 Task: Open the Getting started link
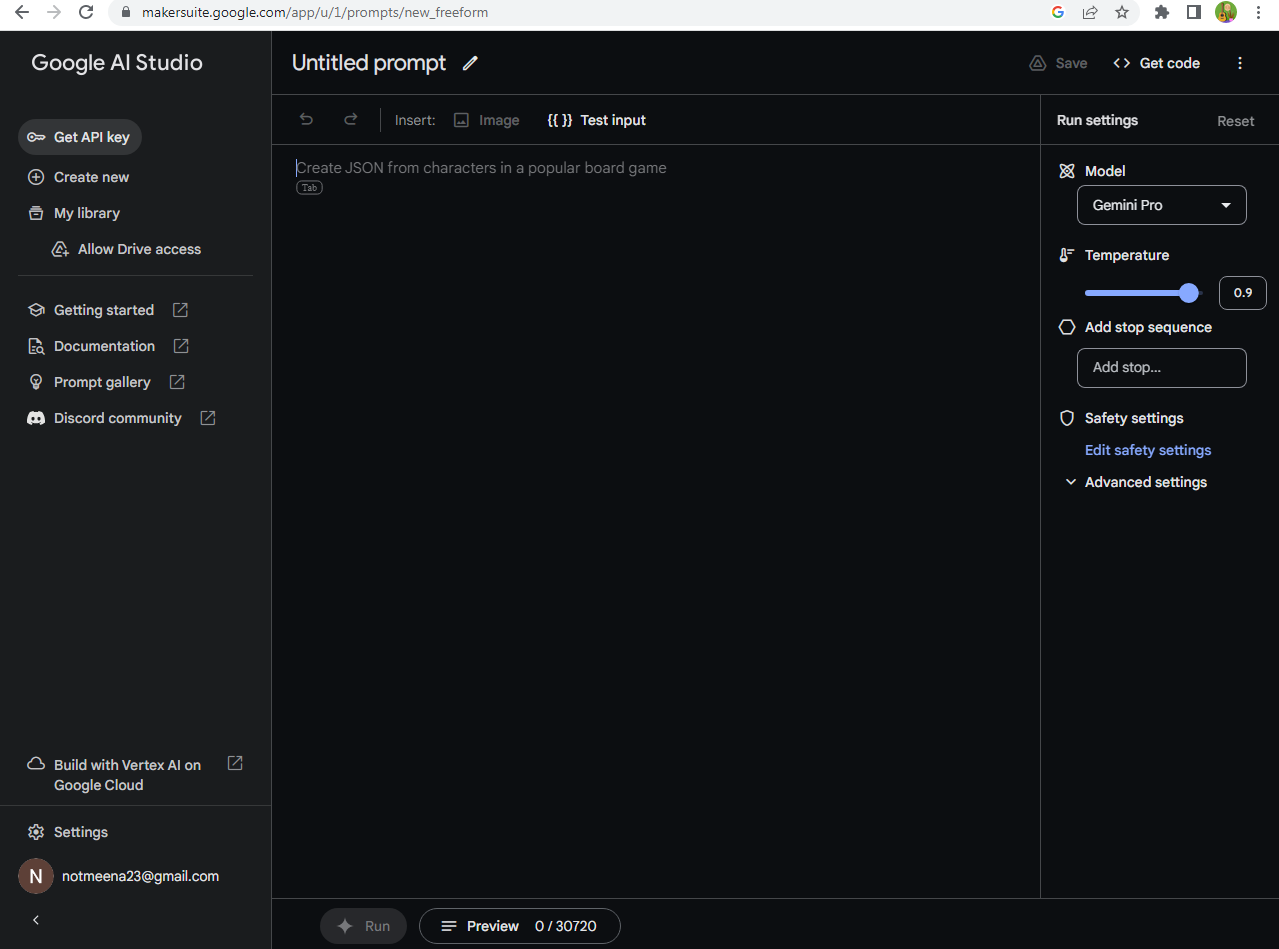tap(104, 310)
